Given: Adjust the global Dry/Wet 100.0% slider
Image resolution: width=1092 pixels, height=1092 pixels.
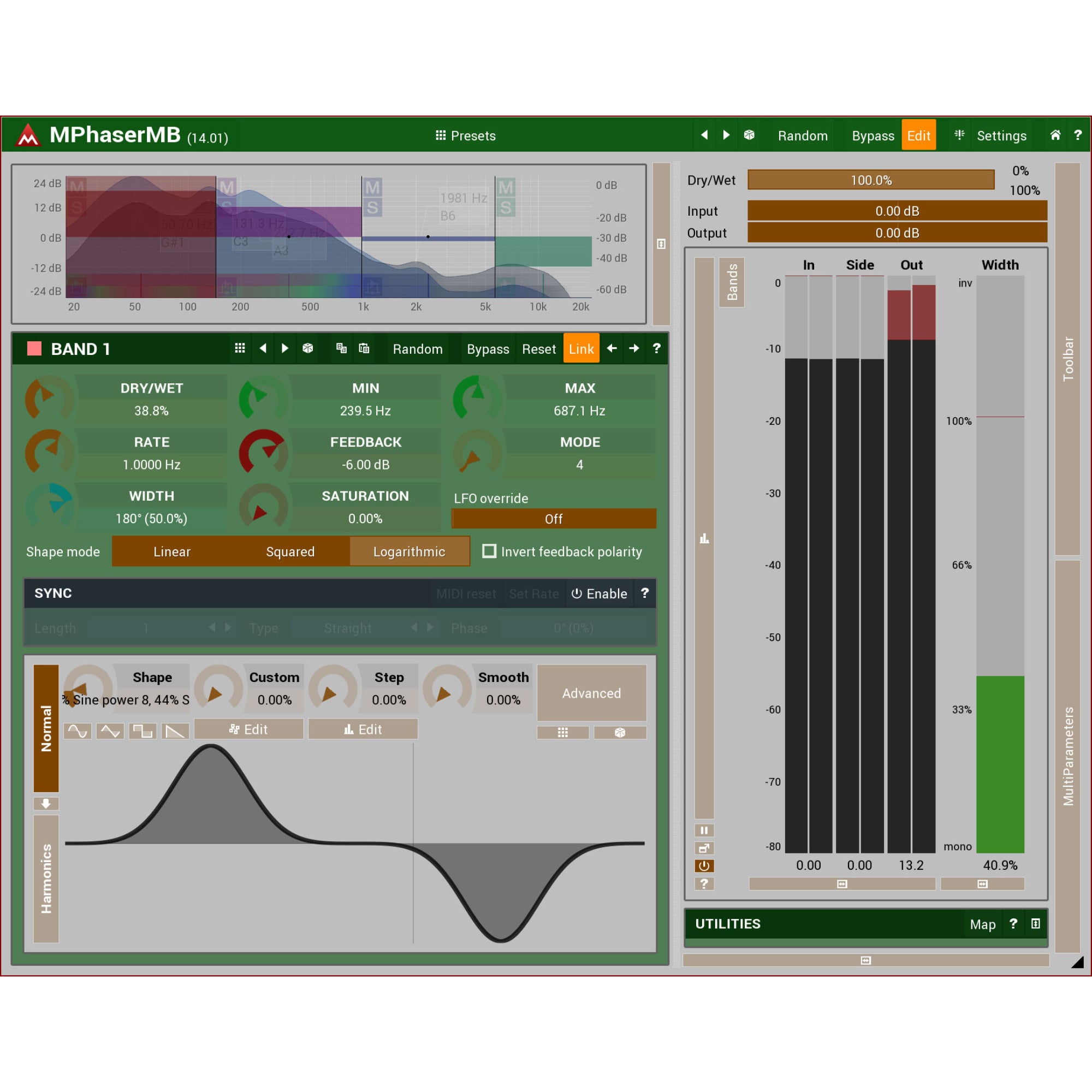Looking at the screenshot, I should pyautogui.click(x=871, y=180).
